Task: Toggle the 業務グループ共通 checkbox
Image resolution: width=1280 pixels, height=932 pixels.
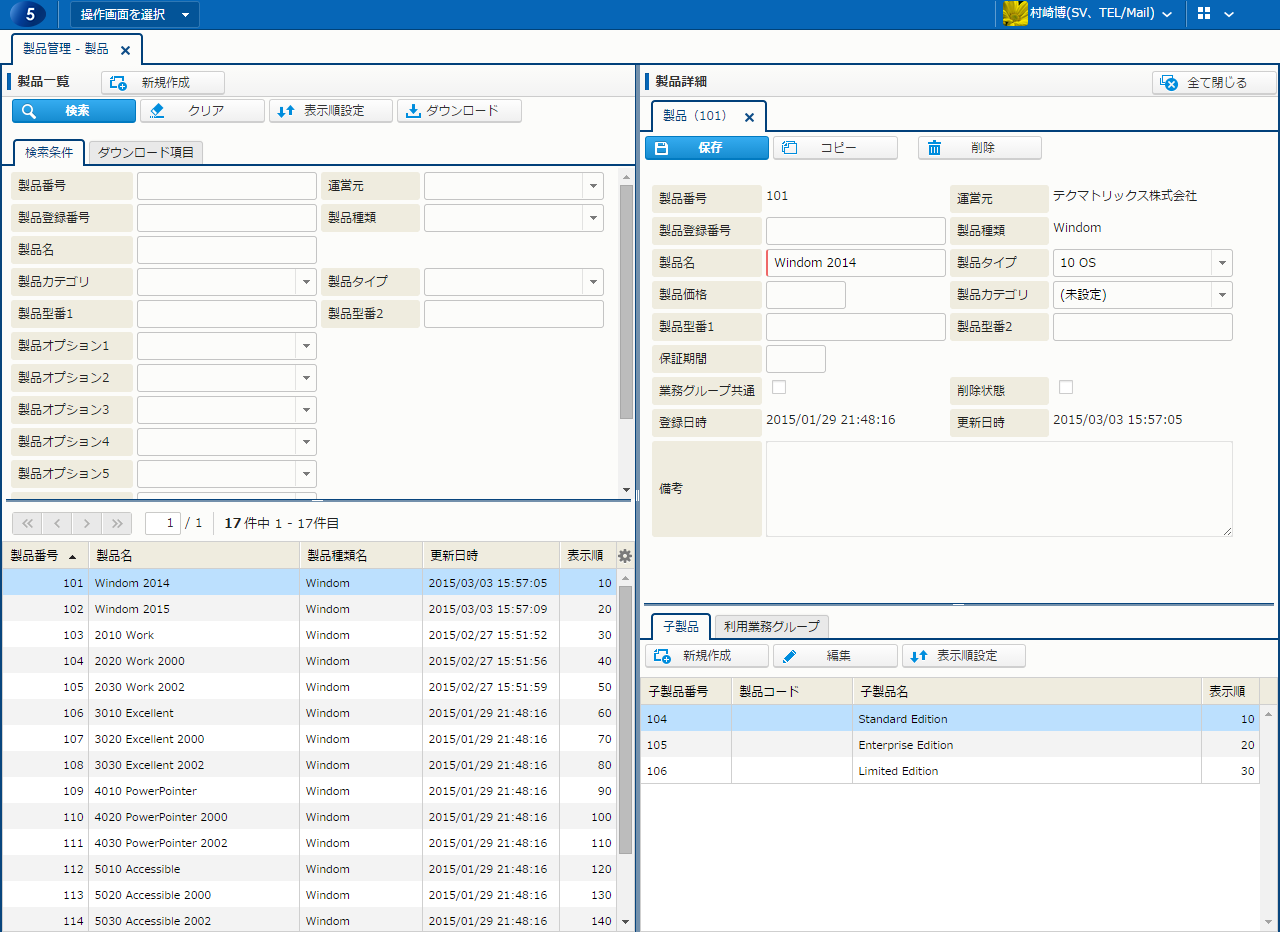Action: (x=779, y=387)
